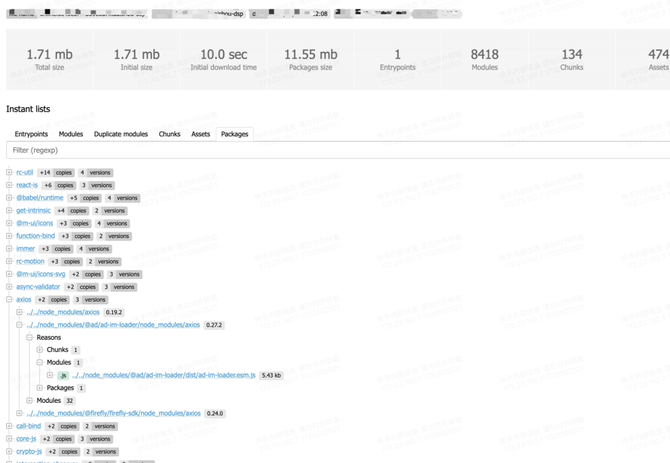Viewport: 670px width, 463px height.
Task: Expand the rc-motion package row
Action: click(9, 261)
